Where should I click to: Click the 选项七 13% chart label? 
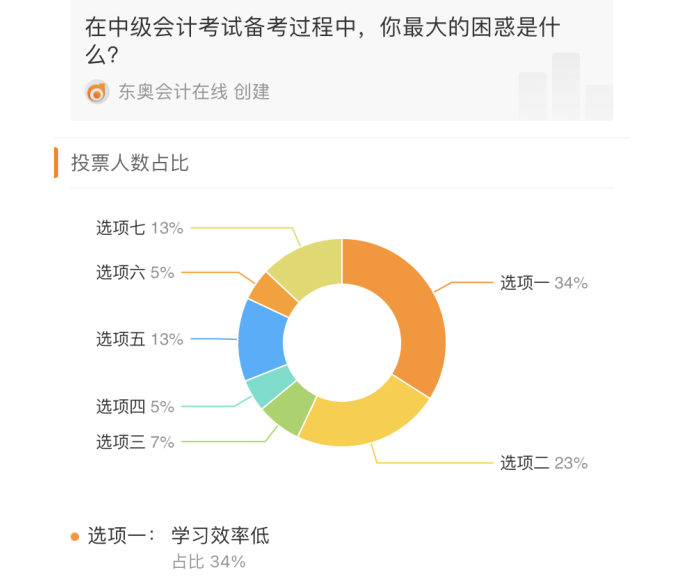point(139,228)
